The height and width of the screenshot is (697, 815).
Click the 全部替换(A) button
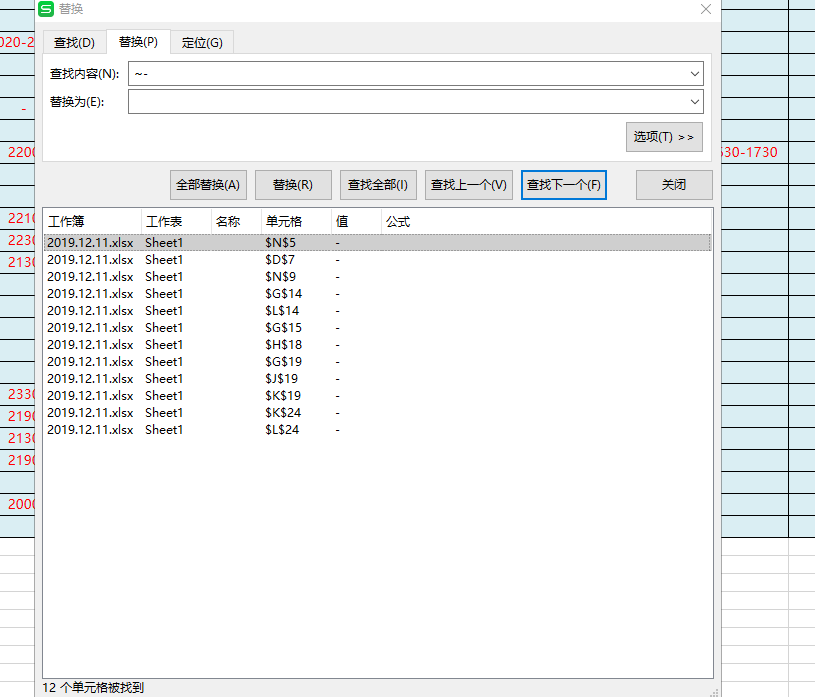coord(208,185)
